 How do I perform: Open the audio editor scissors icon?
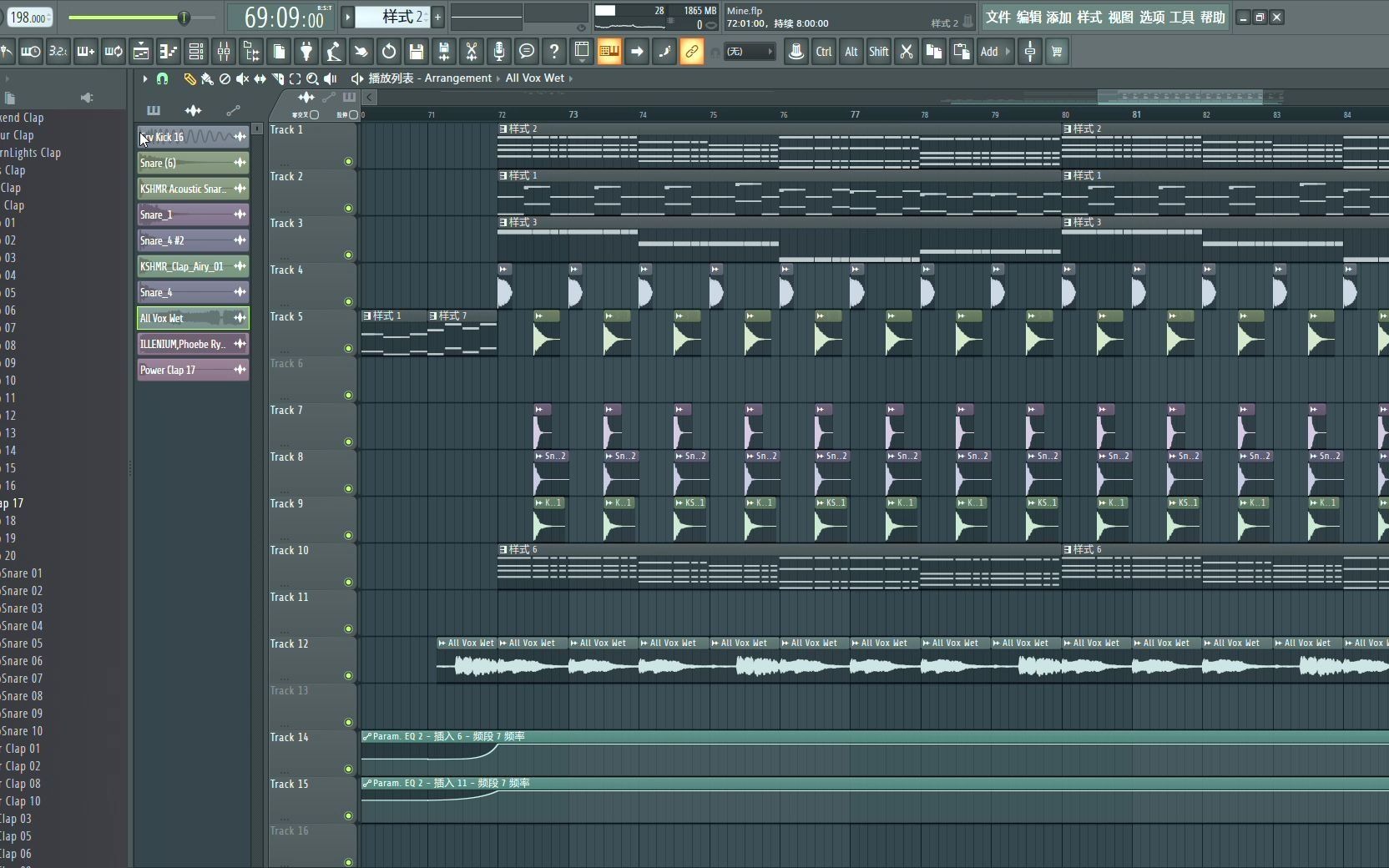pyautogui.click(x=472, y=52)
